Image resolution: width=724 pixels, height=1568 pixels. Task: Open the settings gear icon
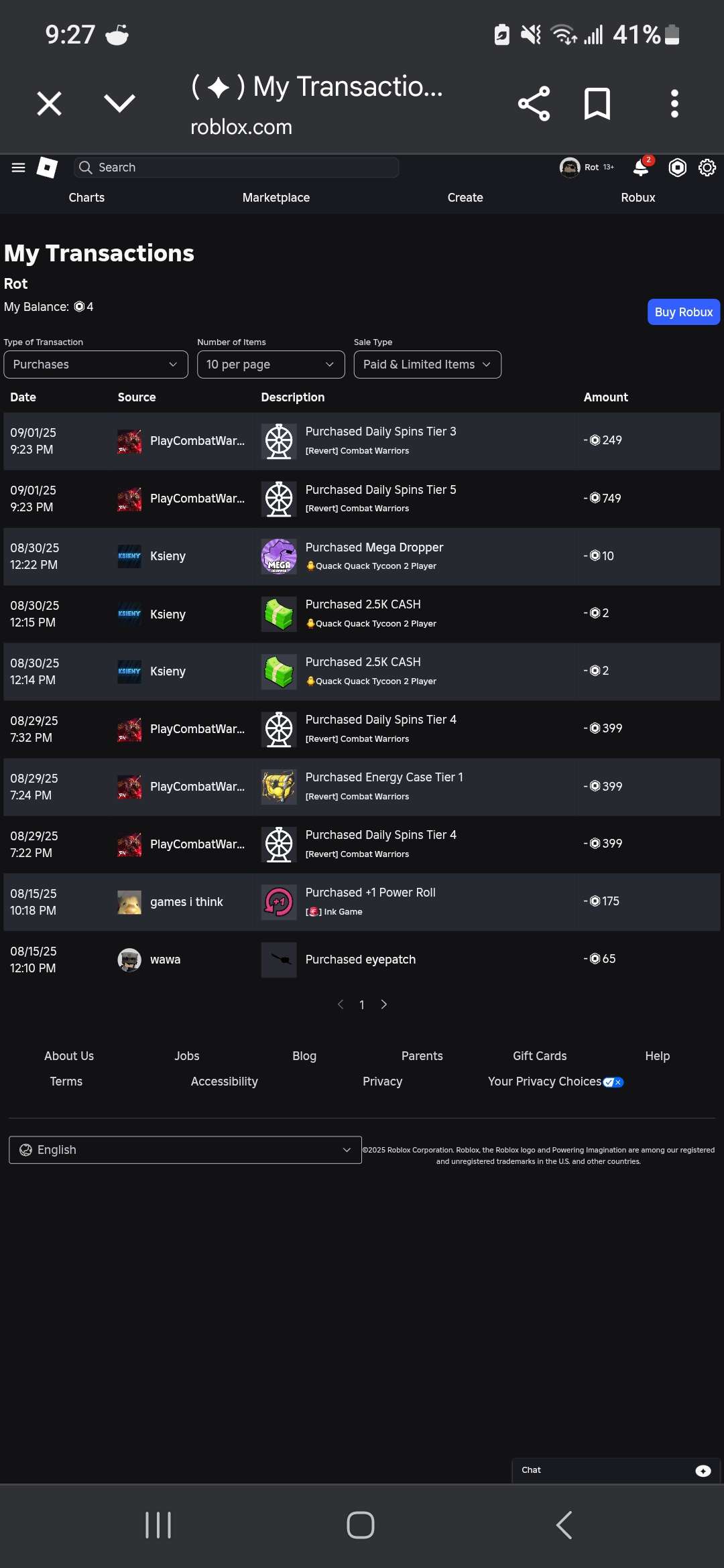[707, 168]
